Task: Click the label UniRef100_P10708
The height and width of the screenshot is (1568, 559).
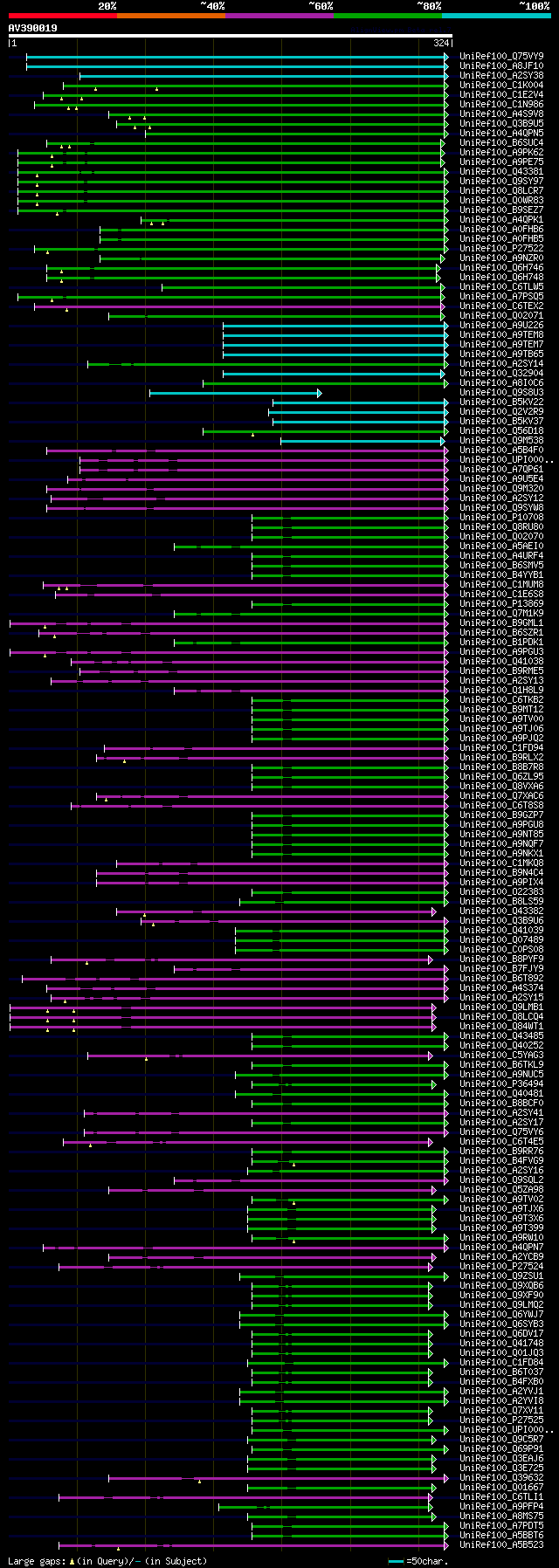Action: [501, 517]
